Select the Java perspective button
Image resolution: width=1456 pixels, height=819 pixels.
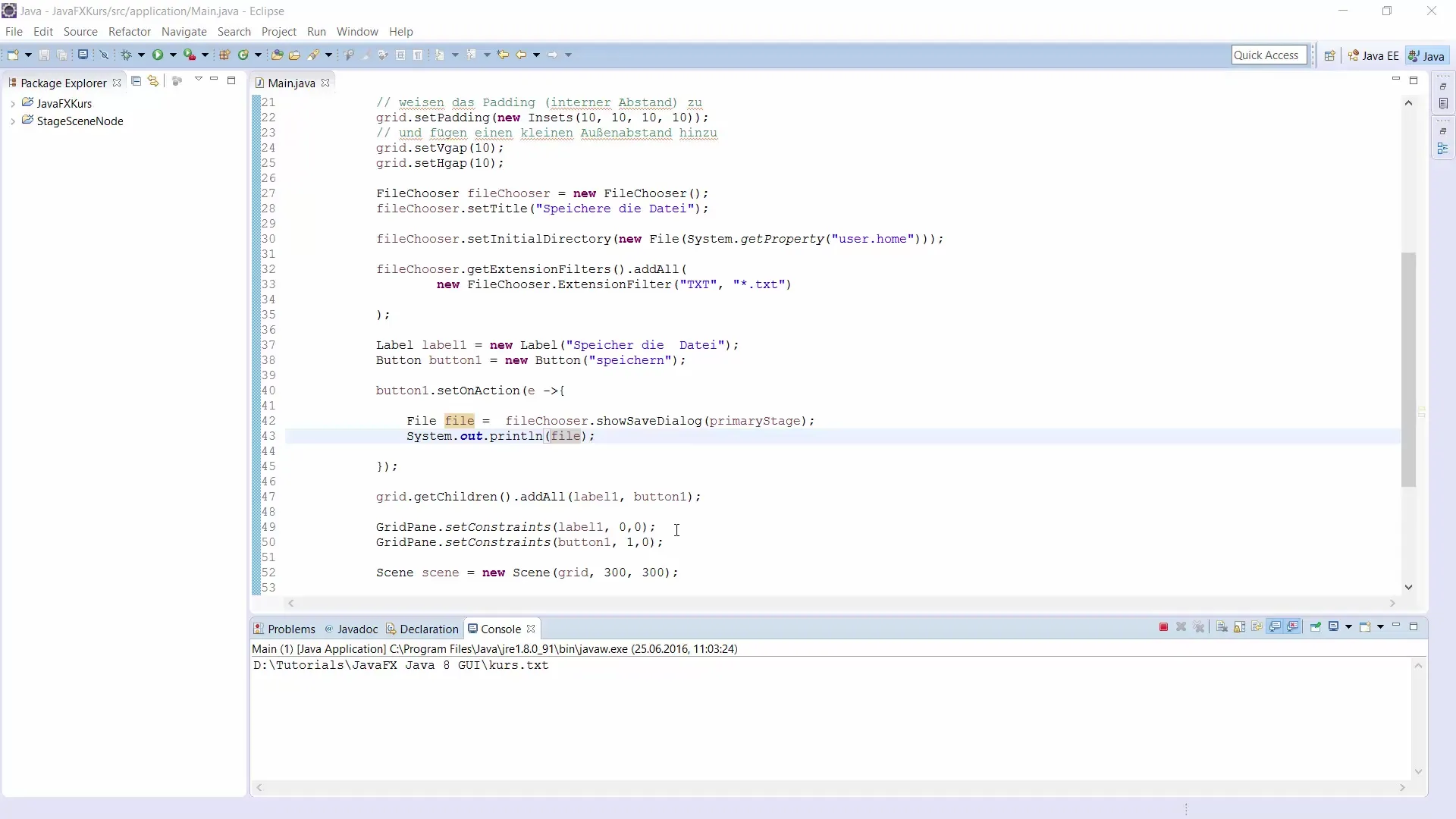1426,55
